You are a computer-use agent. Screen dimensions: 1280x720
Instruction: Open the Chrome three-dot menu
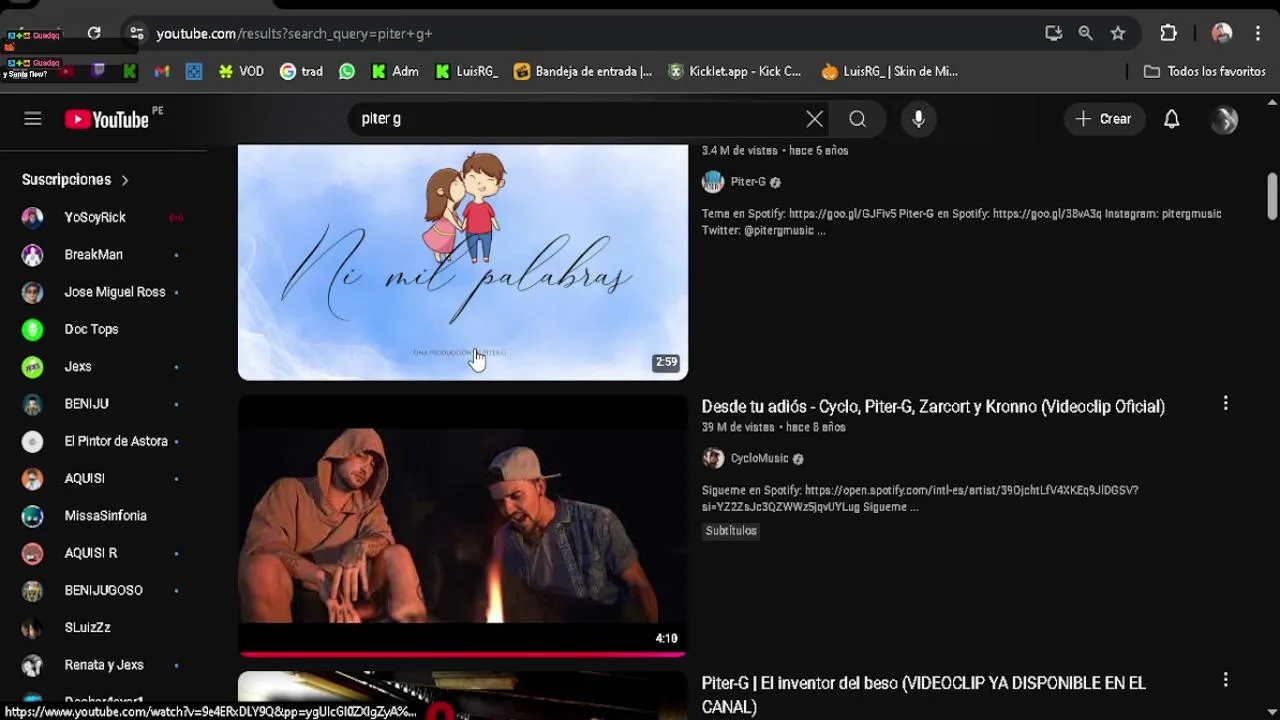point(1257,33)
